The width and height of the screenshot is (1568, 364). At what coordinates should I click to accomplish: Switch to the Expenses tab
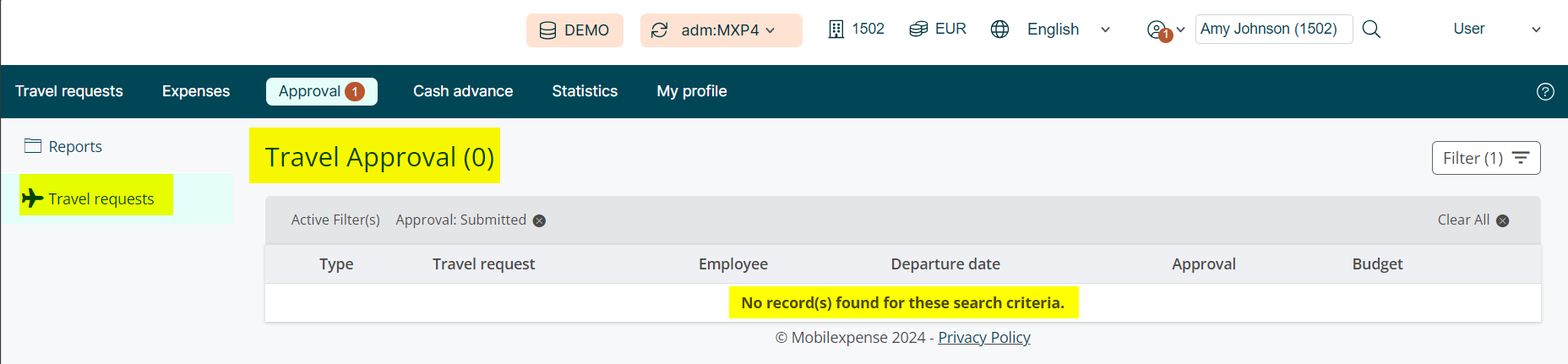(x=196, y=91)
